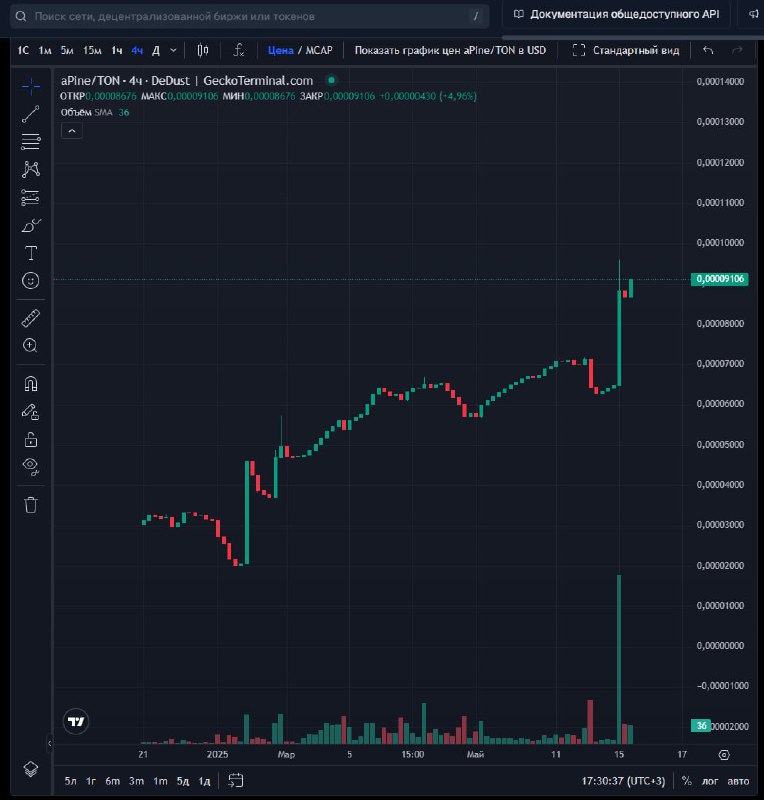The height and width of the screenshot is (800, 764).
Task: Select the text annotation tool
Action: pyautogui.click(x=31, y=253)
